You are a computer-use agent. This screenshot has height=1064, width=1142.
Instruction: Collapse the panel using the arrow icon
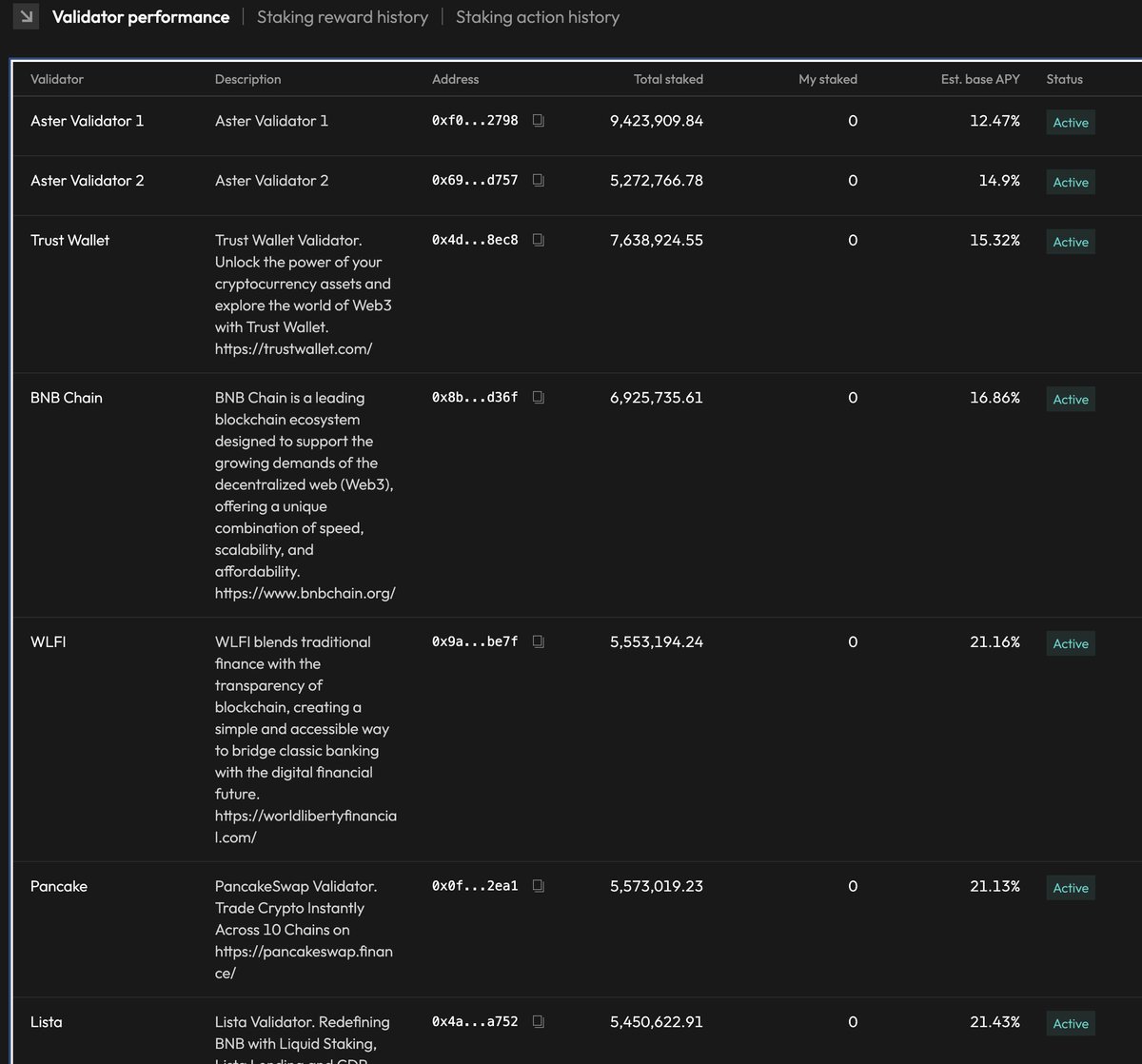pos(26,16)
